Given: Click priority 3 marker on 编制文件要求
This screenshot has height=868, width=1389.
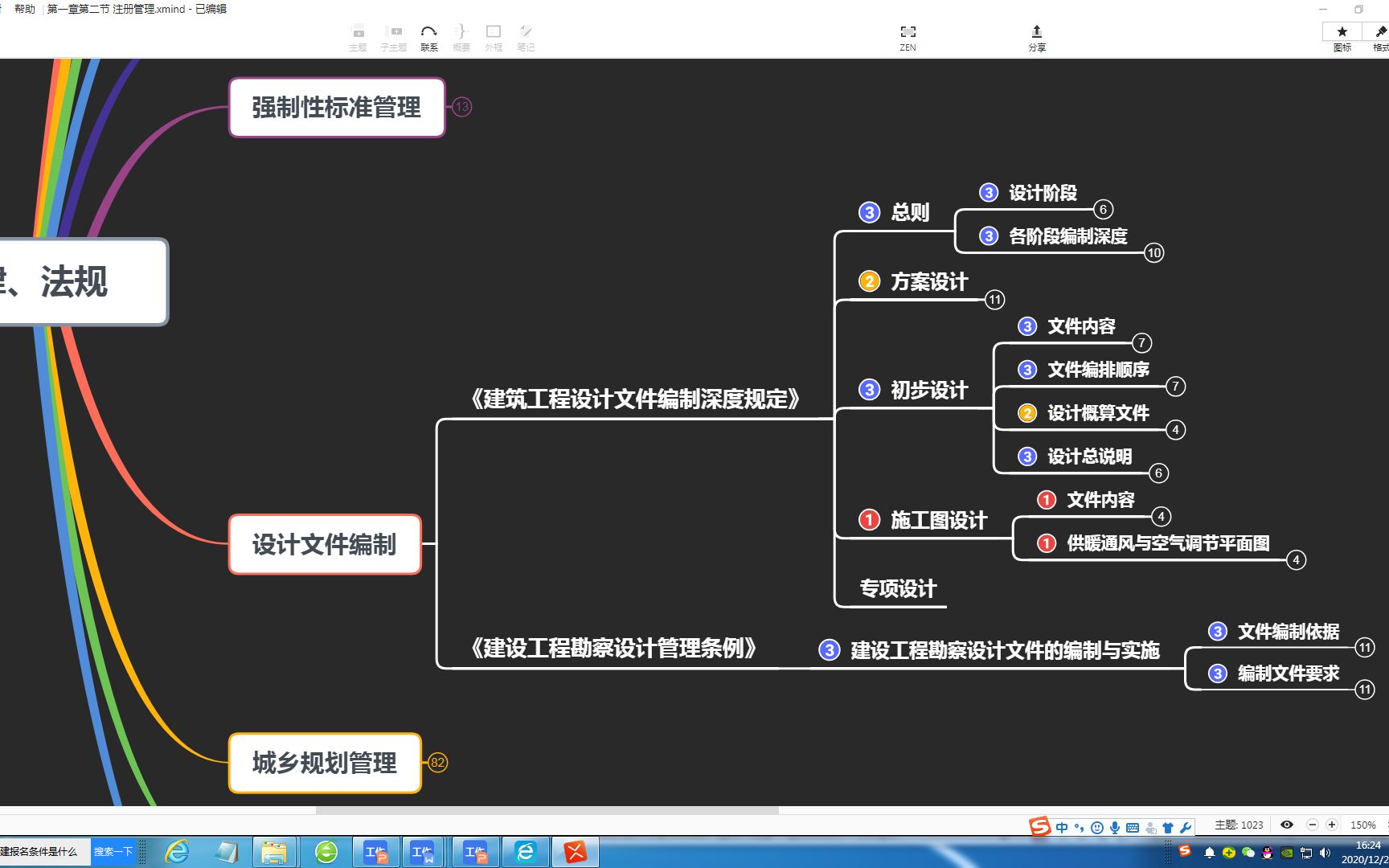Looking at the screenshot, I should pos(1218,674).
